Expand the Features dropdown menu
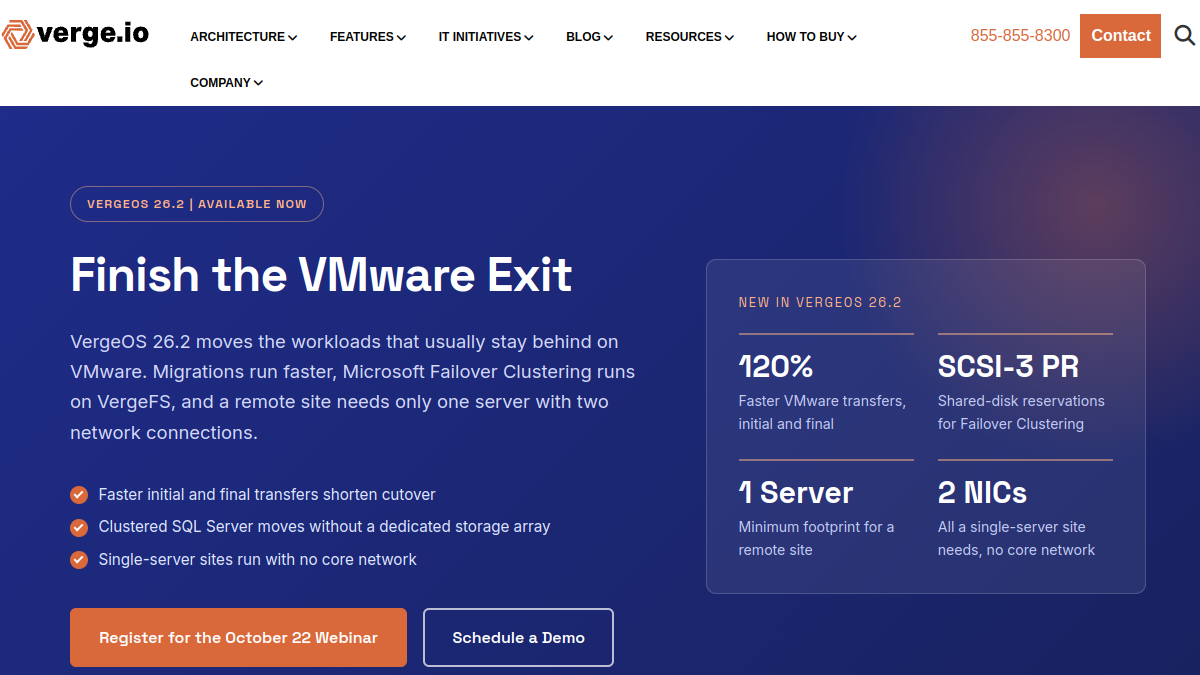The width and height of the screenshot is (1200, 675). tap(368, 37)
